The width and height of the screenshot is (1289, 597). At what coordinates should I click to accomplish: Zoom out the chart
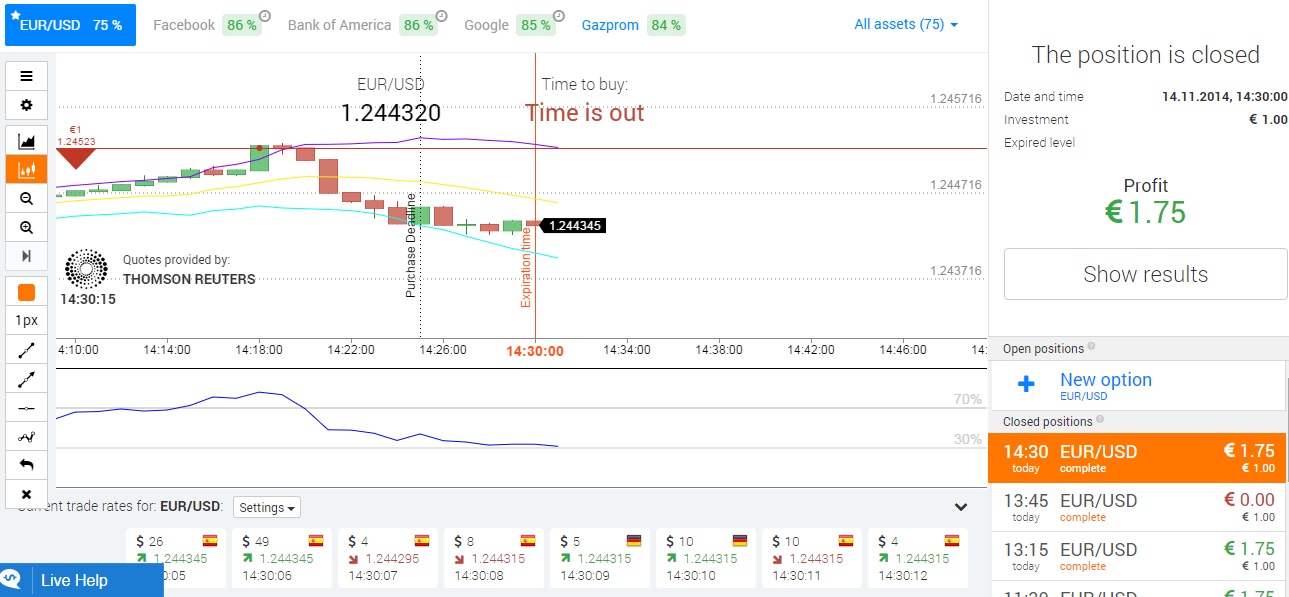26,199
